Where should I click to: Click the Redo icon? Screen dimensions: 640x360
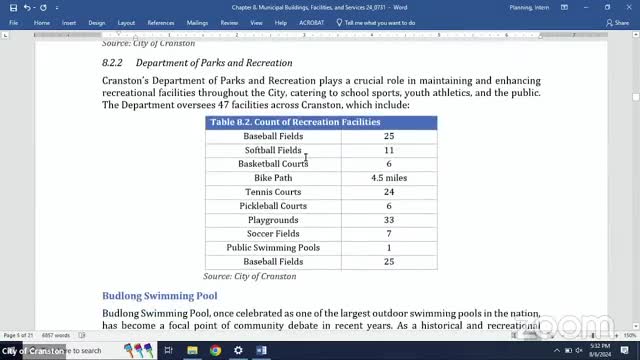click(43, 8)
